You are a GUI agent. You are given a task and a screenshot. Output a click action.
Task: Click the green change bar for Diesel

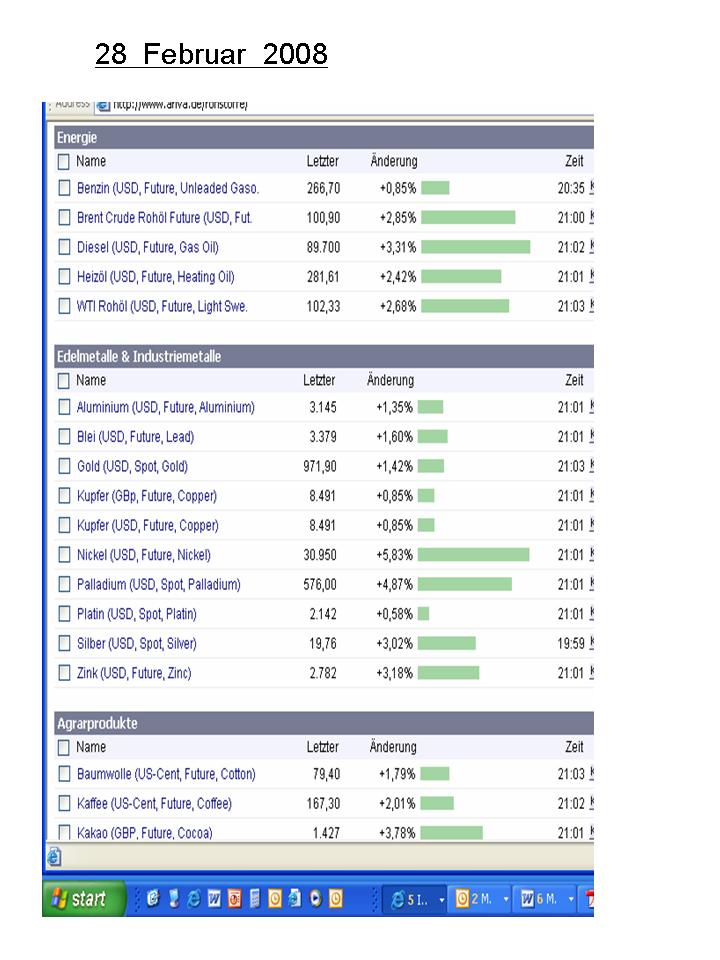click(x=475, y=247)
